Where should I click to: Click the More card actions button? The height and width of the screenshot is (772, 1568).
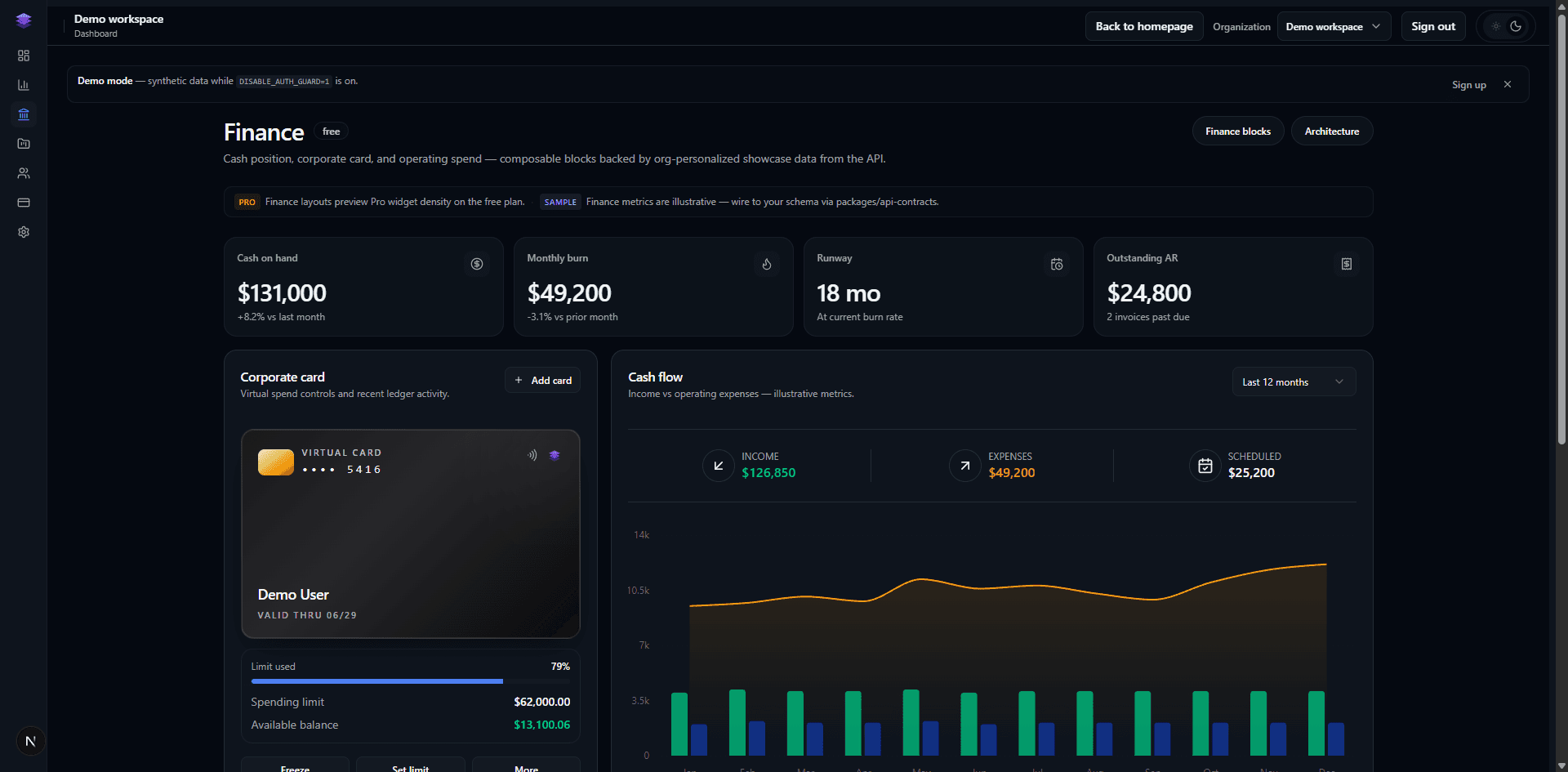[526, 765]
